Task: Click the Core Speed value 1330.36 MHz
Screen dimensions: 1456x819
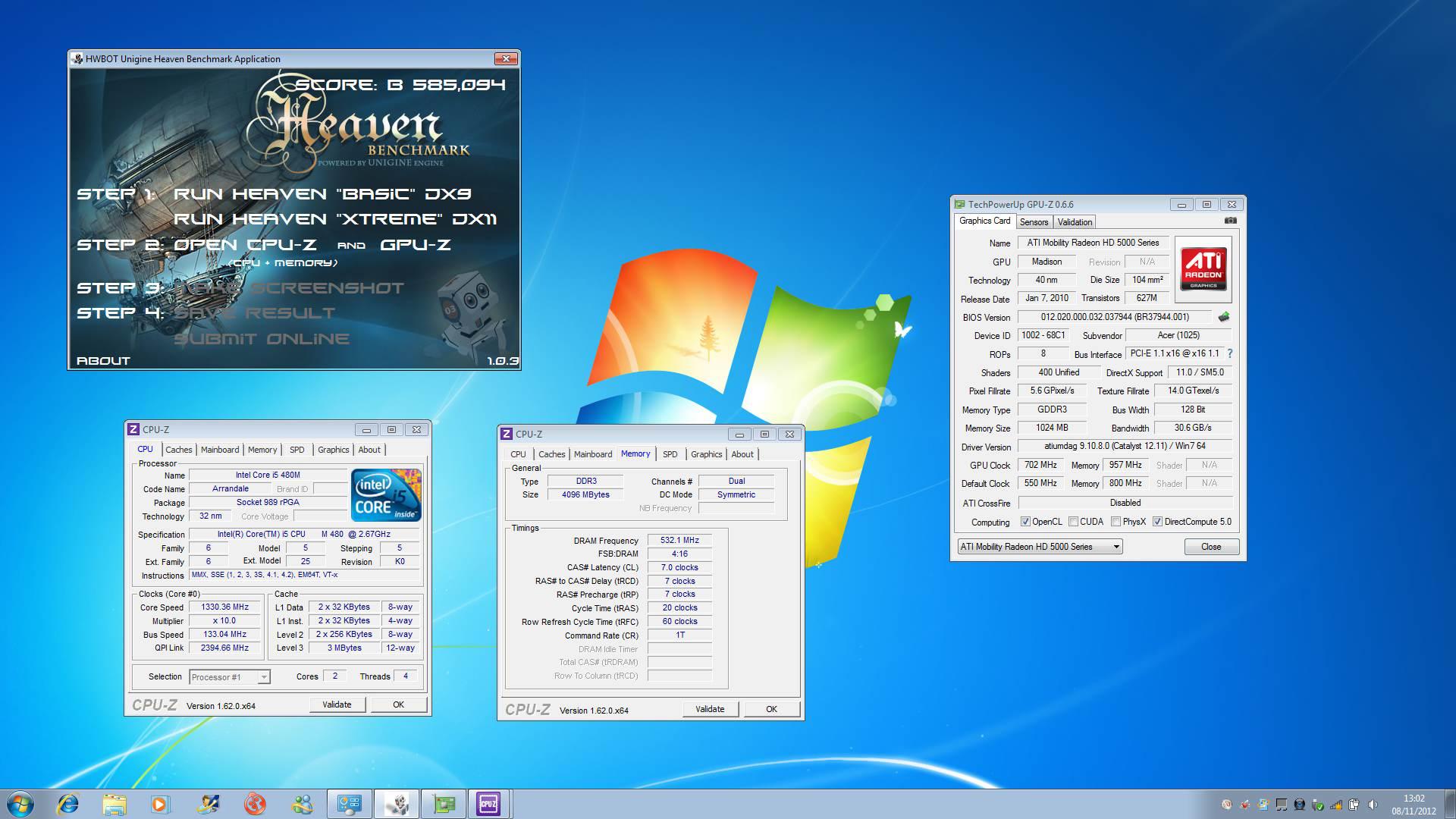Action: (x=224, y=607)
